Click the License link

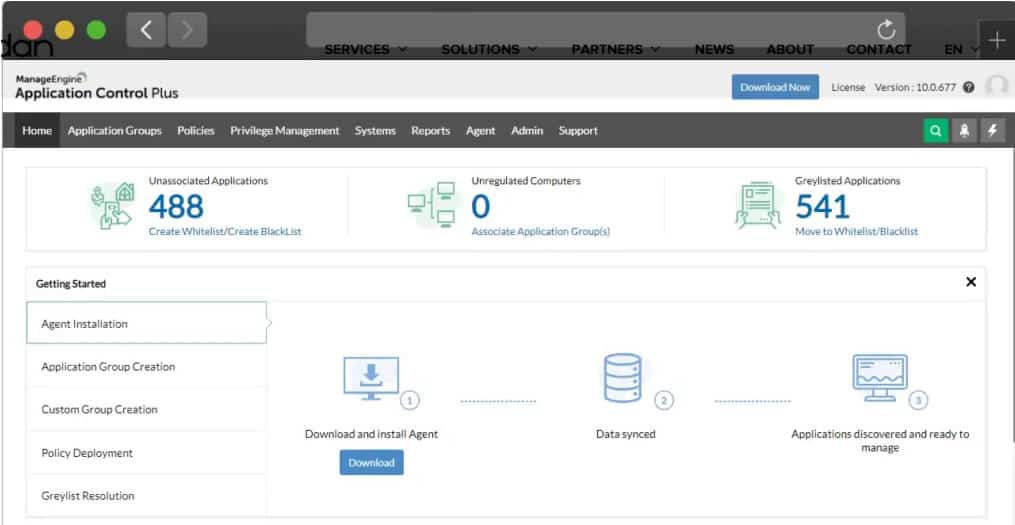(848, 87)
